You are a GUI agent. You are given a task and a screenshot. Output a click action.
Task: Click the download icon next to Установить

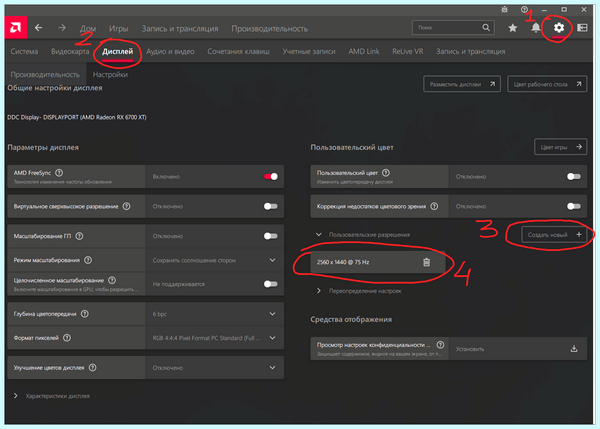click(x=574, y=349)
